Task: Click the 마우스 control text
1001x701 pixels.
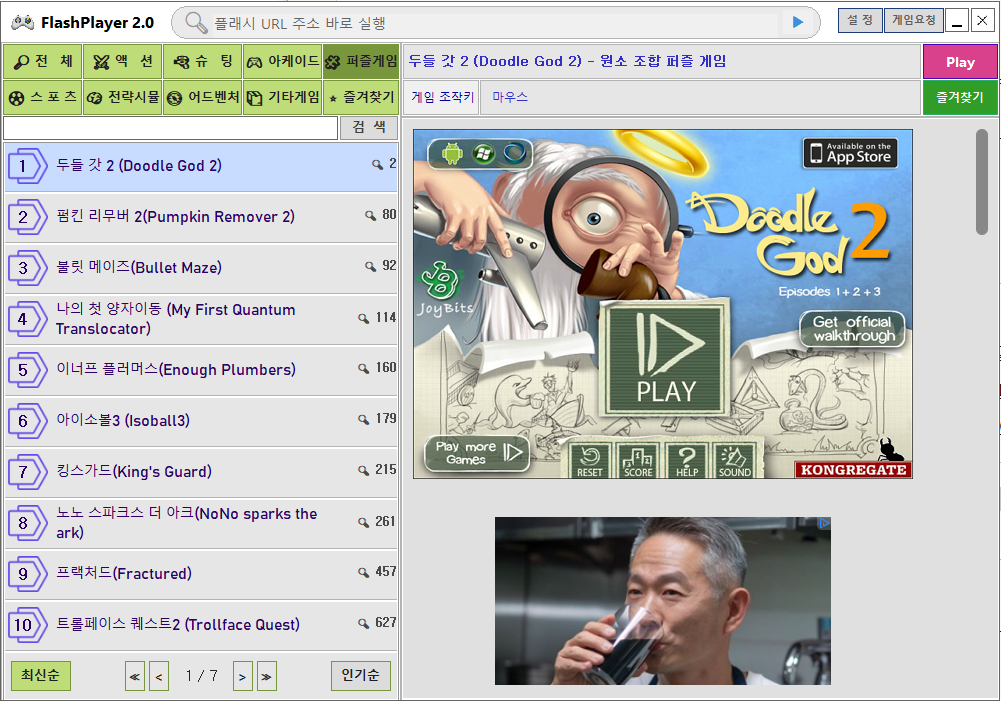Action: pyautogui.click(x=509, y=97)
